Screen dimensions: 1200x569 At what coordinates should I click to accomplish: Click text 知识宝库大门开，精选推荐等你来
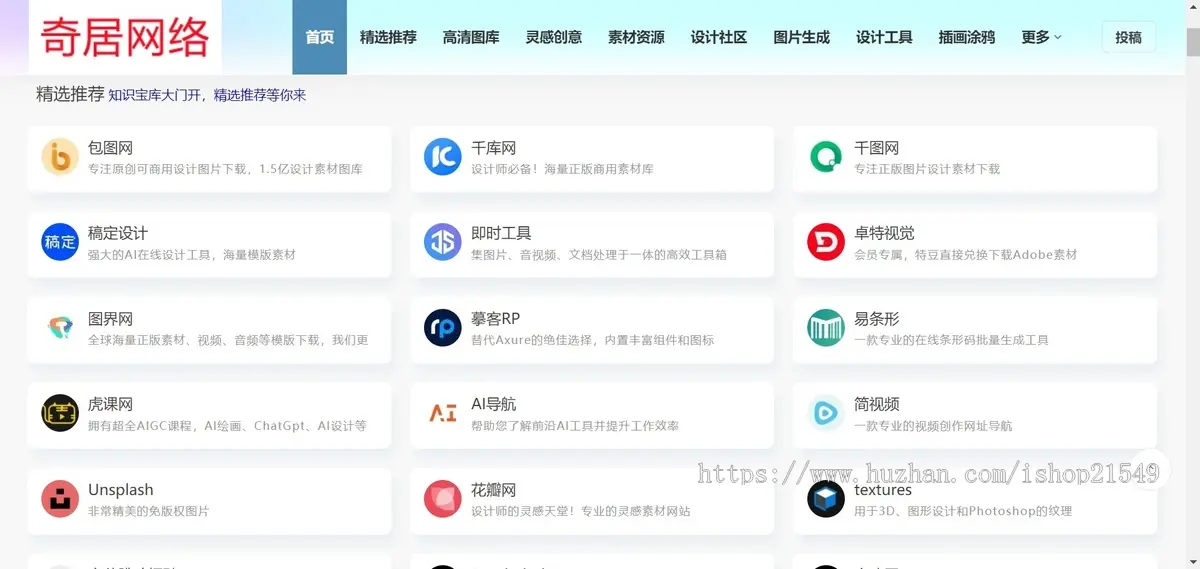[207, 96]
